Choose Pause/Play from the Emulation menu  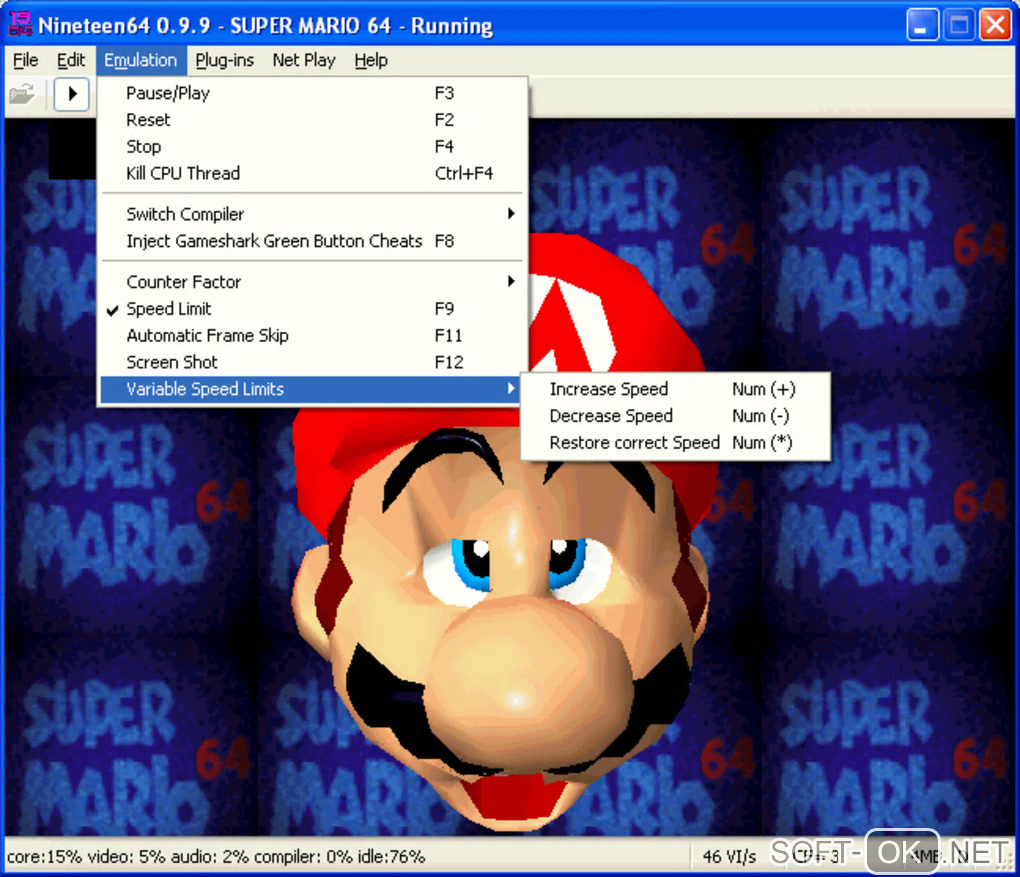click(x=312, y=93)
